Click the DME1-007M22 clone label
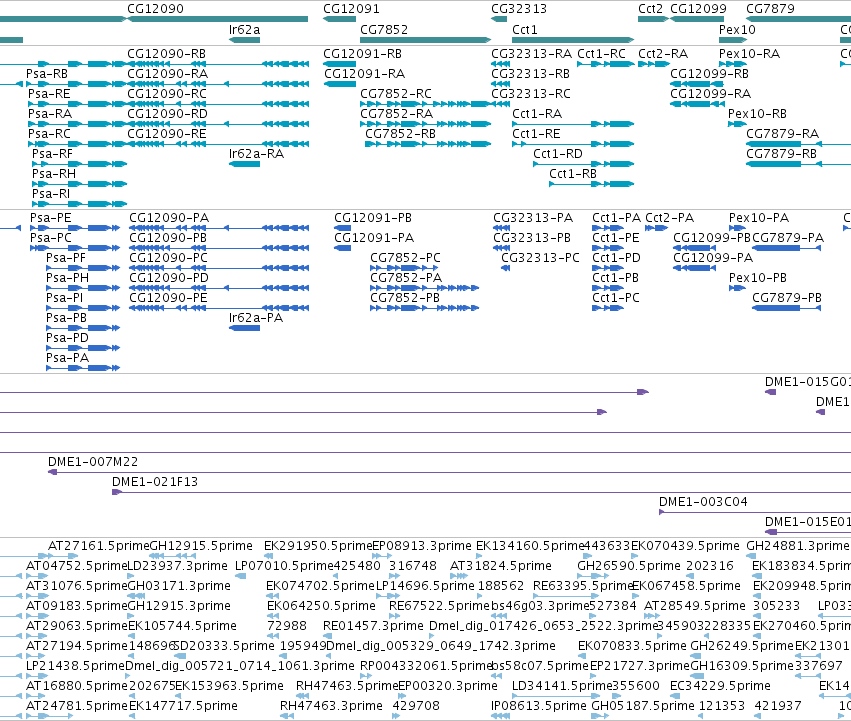Image resolution: width=851 pixels, height=721 pixels. [x=93, y=462]
